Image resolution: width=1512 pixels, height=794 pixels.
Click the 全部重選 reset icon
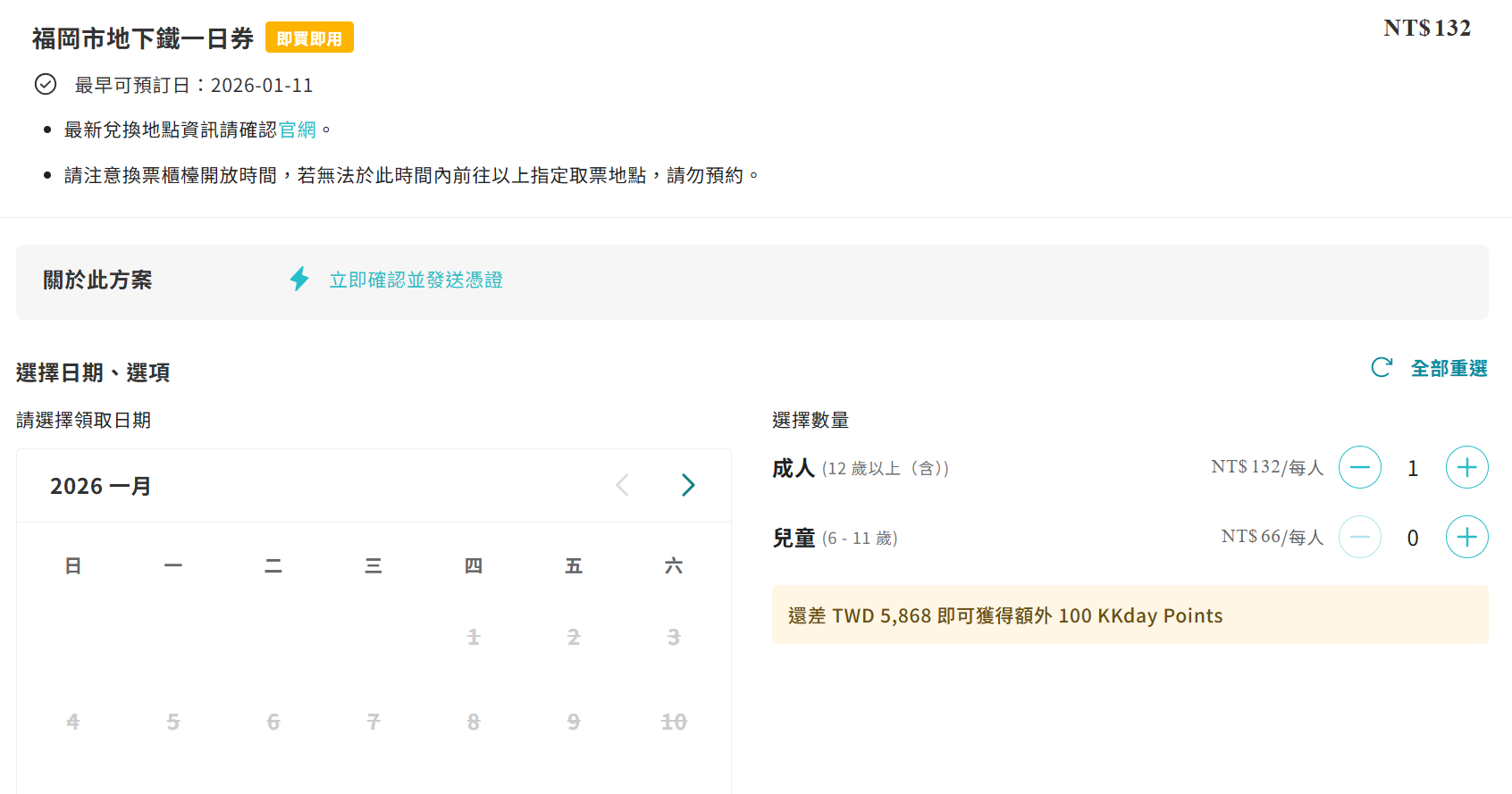point(1382,367)
